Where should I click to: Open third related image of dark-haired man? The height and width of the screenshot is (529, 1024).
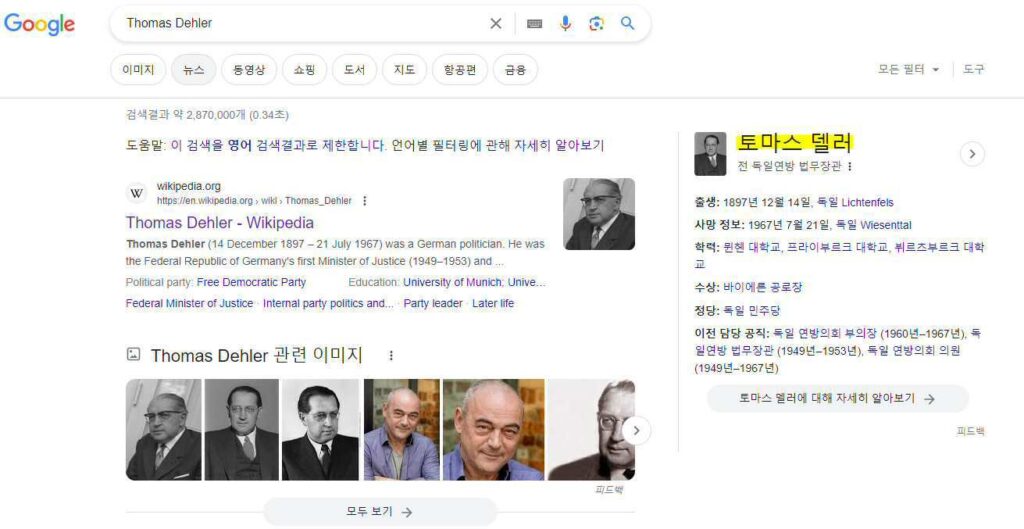tap(321, 430)
